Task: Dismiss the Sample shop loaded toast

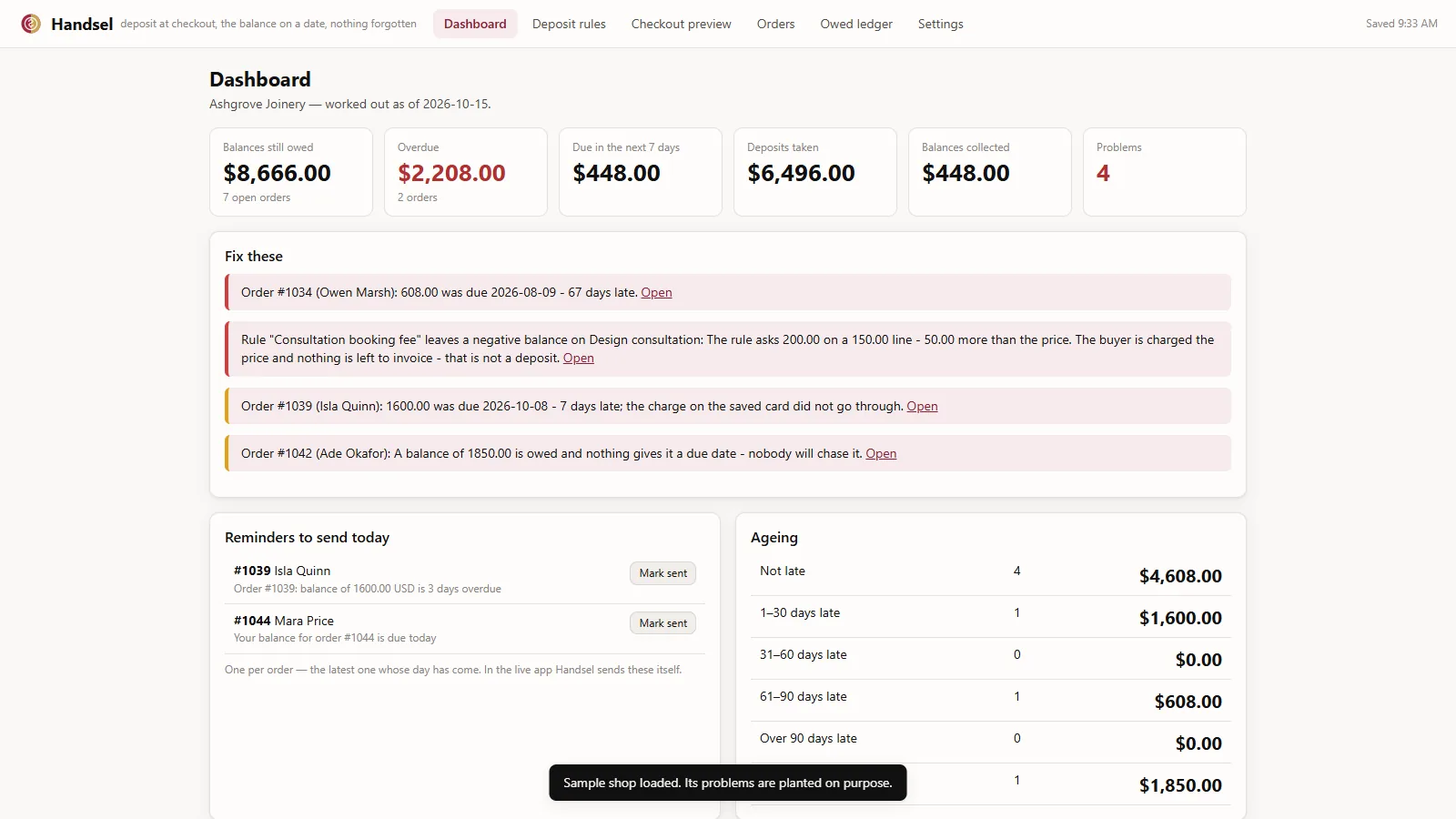Action: (728, 783)
